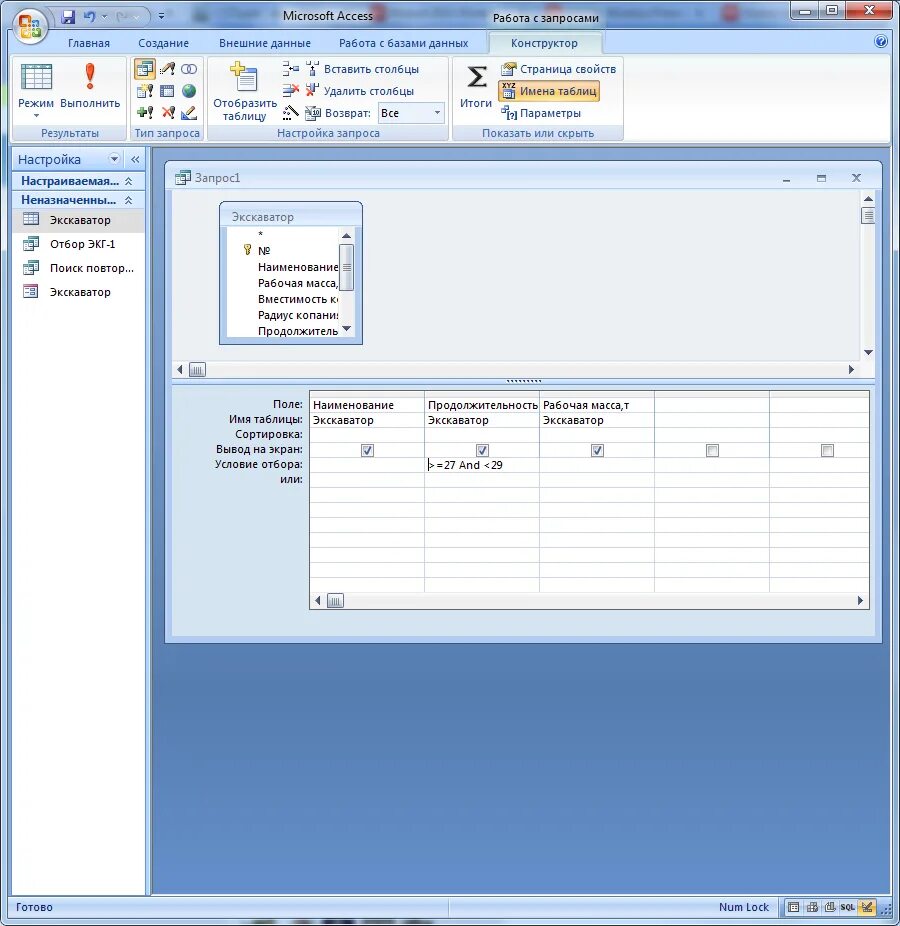Select the asterisk field in Экскаватор list
The width and height of the screenshot is (900, 926).
coord(260,234)
